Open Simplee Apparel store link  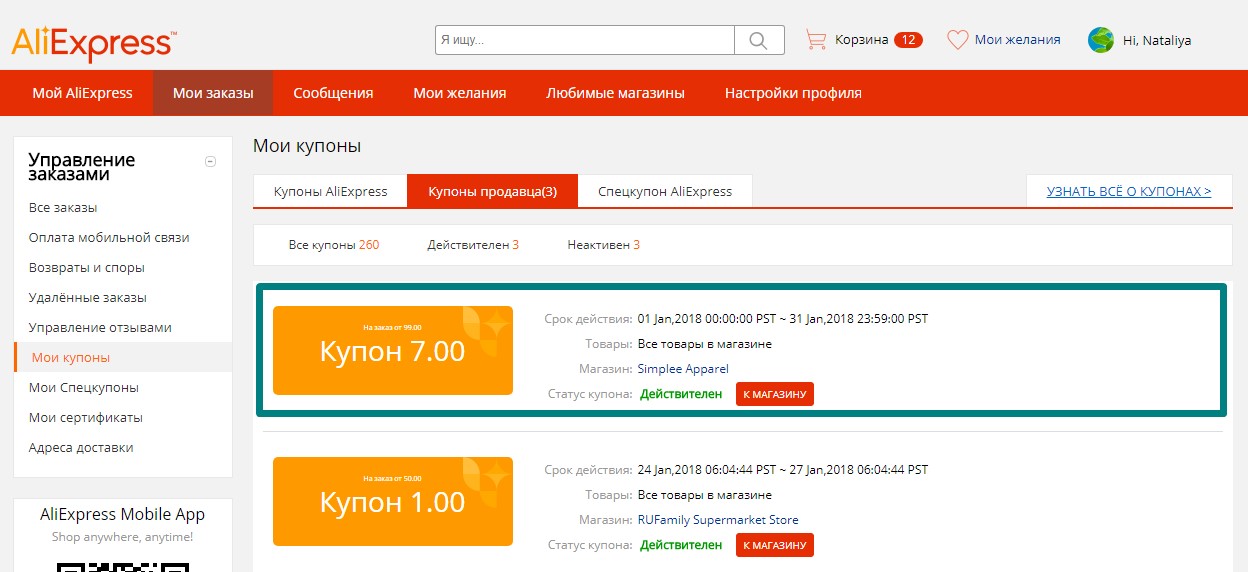(683, 369)
